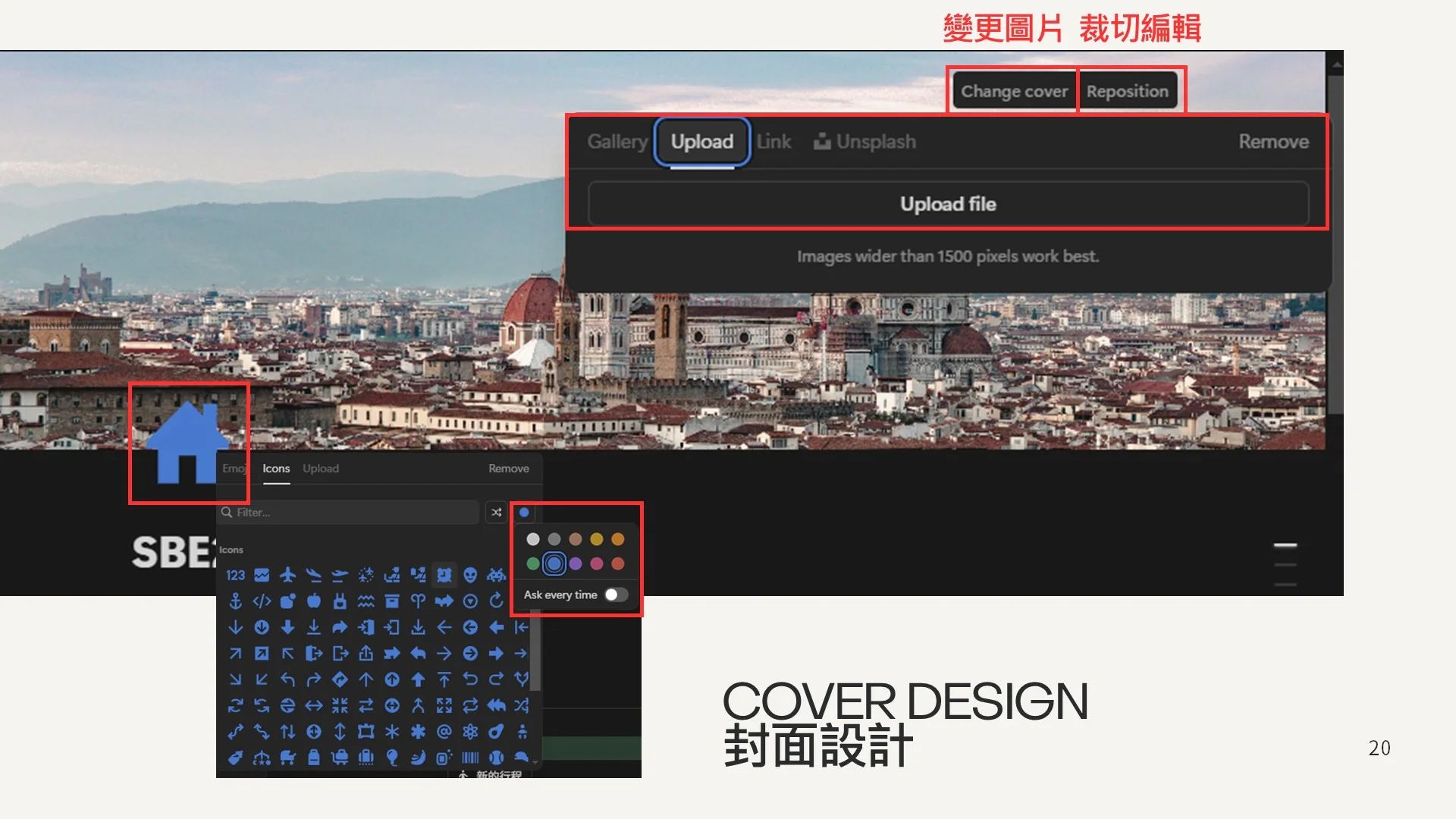This screenshot has height=819, width=1456.
Task: Choose the purple color swatch
Action: pos(576,563)
